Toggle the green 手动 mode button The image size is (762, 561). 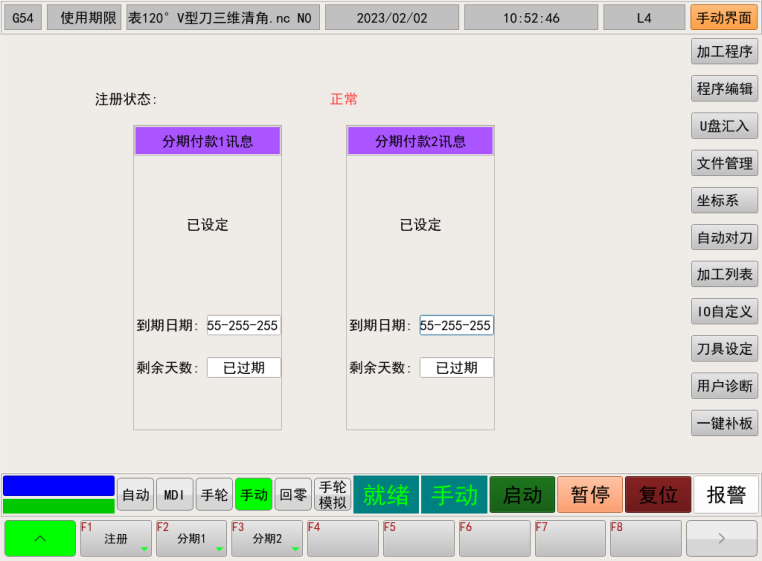point(254,494)
